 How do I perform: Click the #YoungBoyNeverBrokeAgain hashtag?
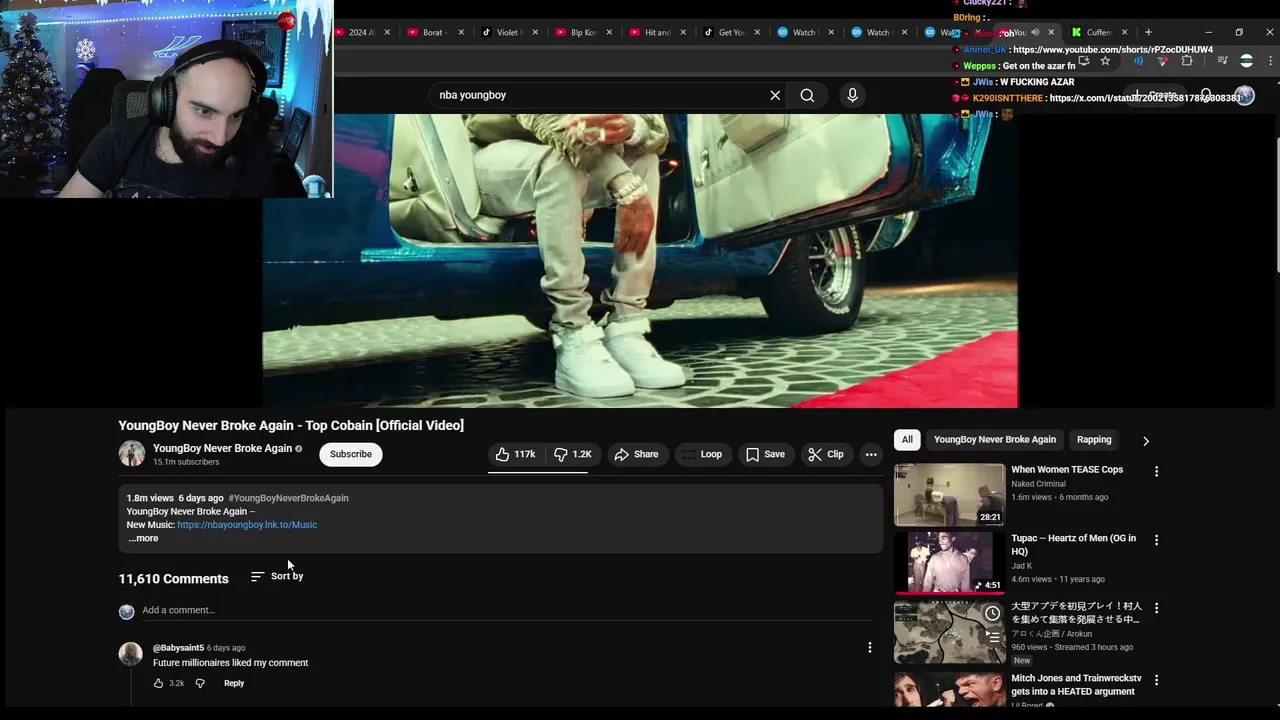point(288,498)
